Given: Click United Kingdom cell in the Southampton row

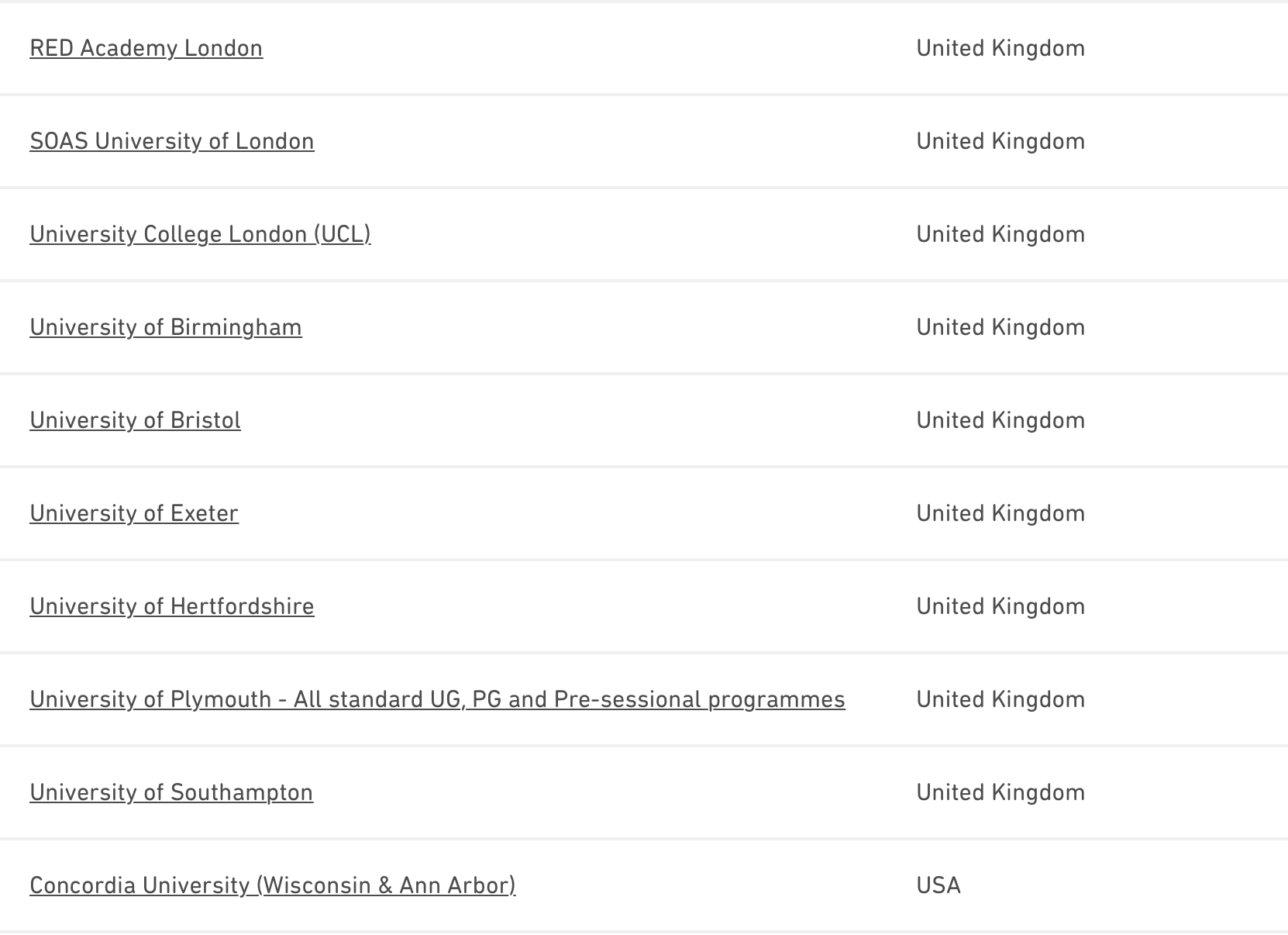Looking at the screenshot, I should coord(1000,792).
